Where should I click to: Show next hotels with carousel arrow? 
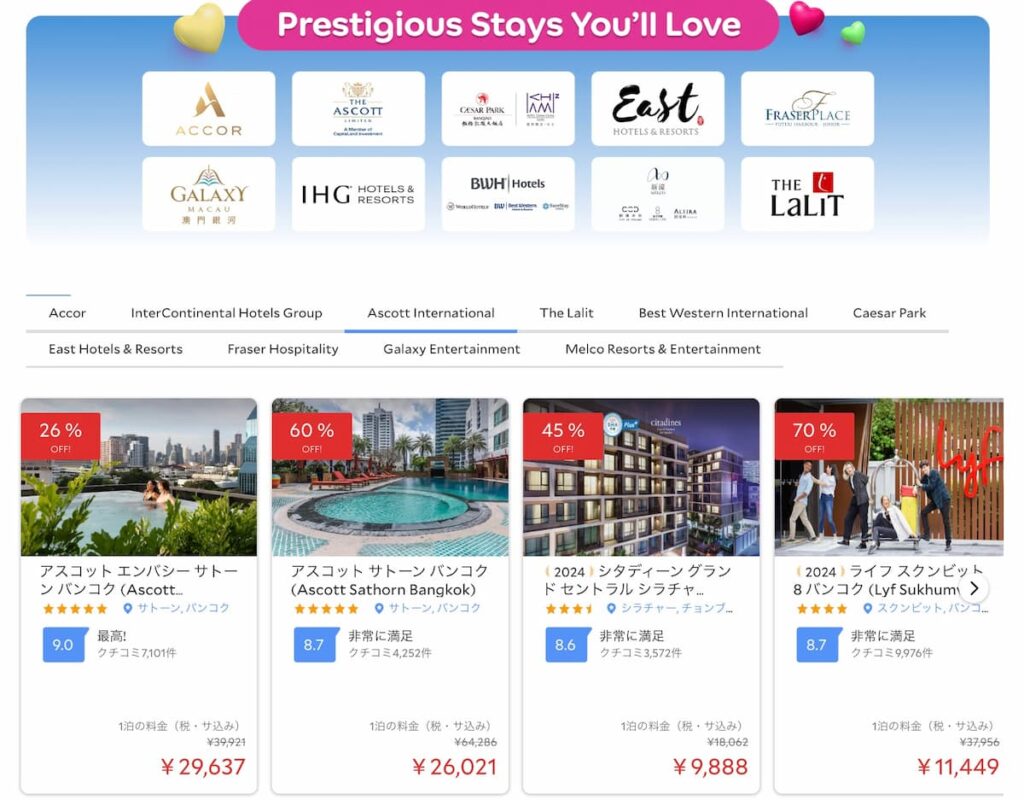click(x=974, y=588)
